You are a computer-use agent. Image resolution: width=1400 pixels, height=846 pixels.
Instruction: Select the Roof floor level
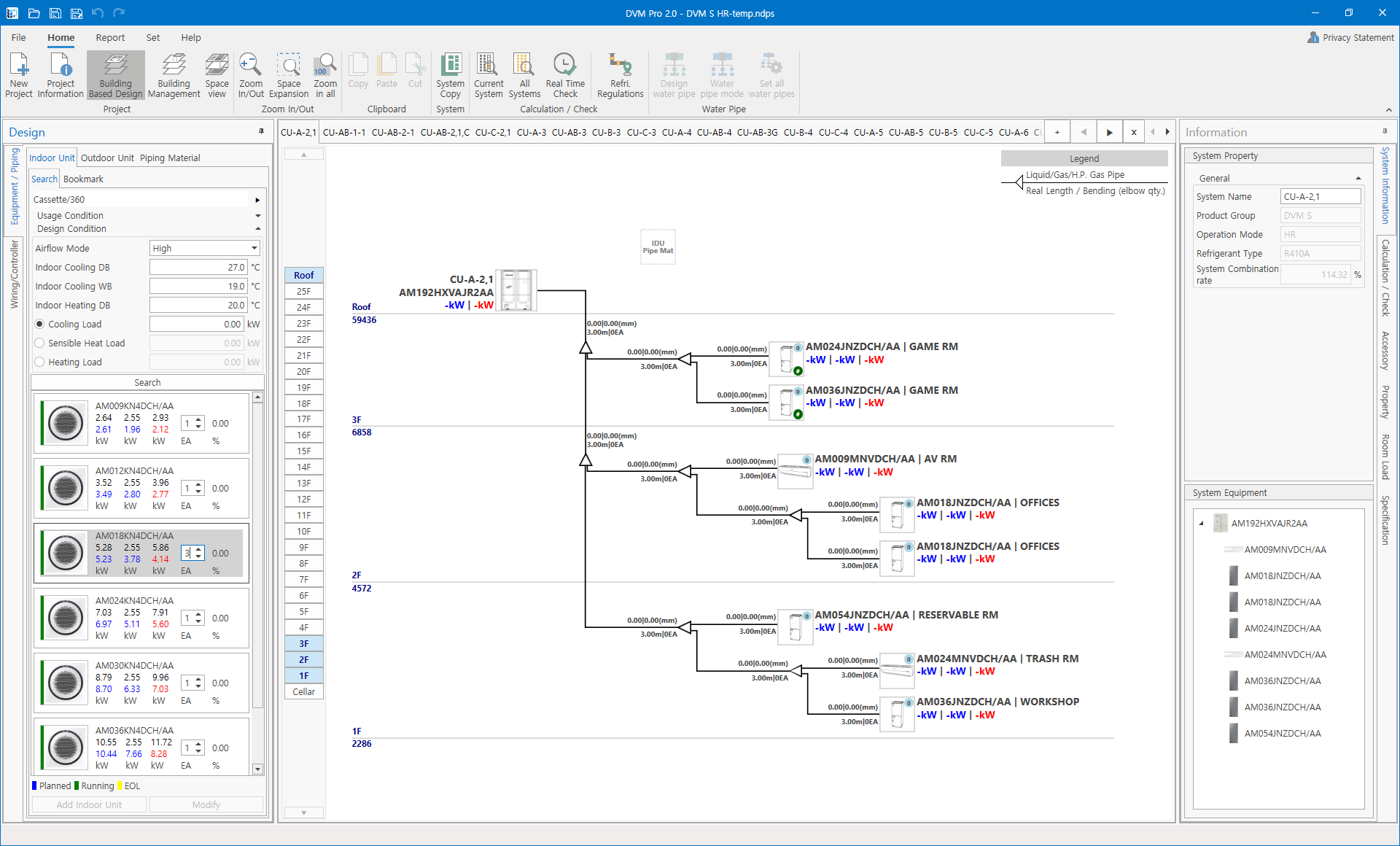pyautogui.click(x=303, y=275)
